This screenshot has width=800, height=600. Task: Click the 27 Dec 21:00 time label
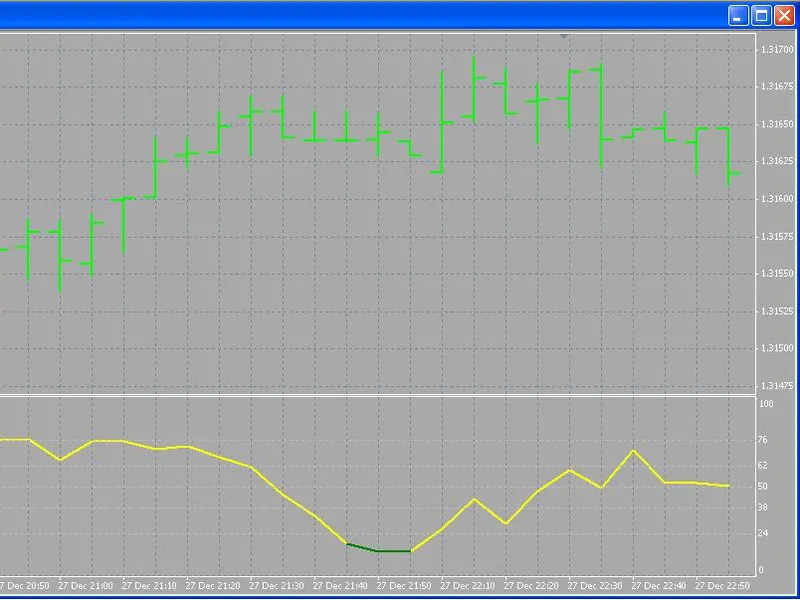85,586
